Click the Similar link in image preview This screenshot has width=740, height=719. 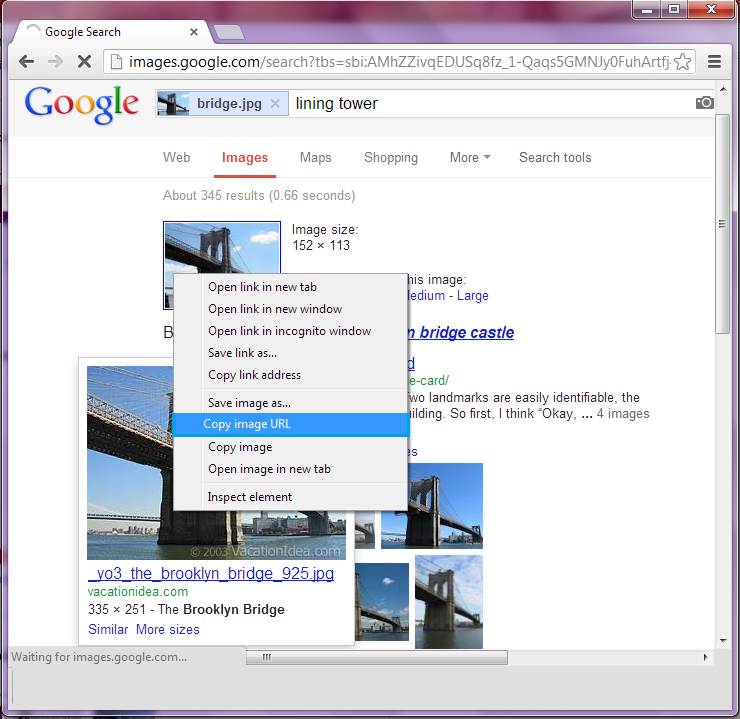pyautogui.click(x=108, y=629)
